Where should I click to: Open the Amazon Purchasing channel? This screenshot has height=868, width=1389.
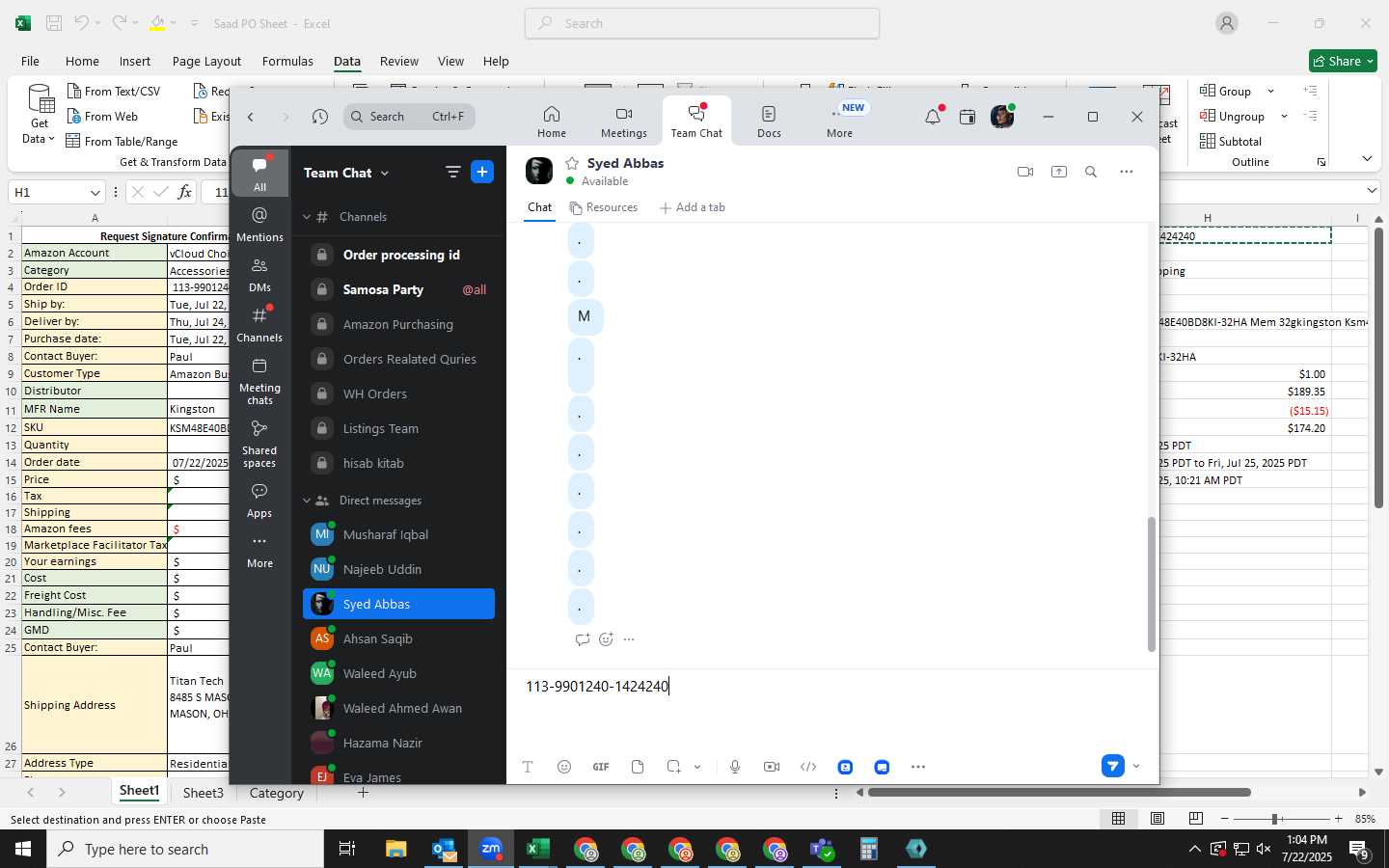coord(398,324)
